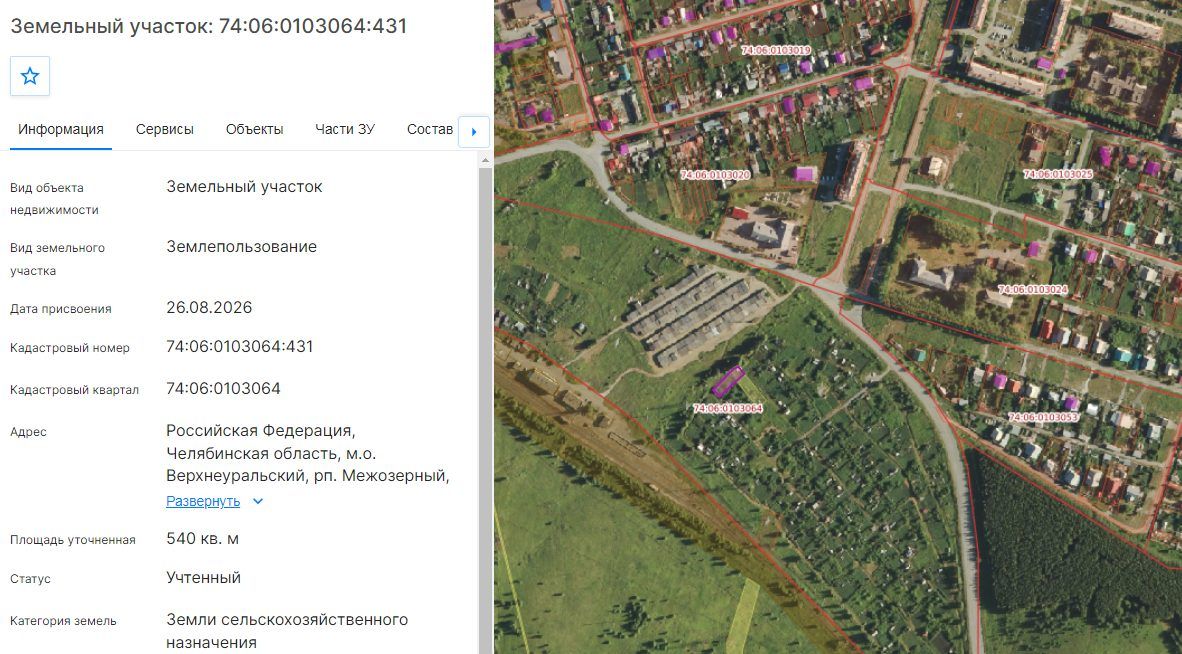The width and height of the screenshot is (1182, 654).
Task: Add the land plot to favorites with the star
Action: coord(30,76)
